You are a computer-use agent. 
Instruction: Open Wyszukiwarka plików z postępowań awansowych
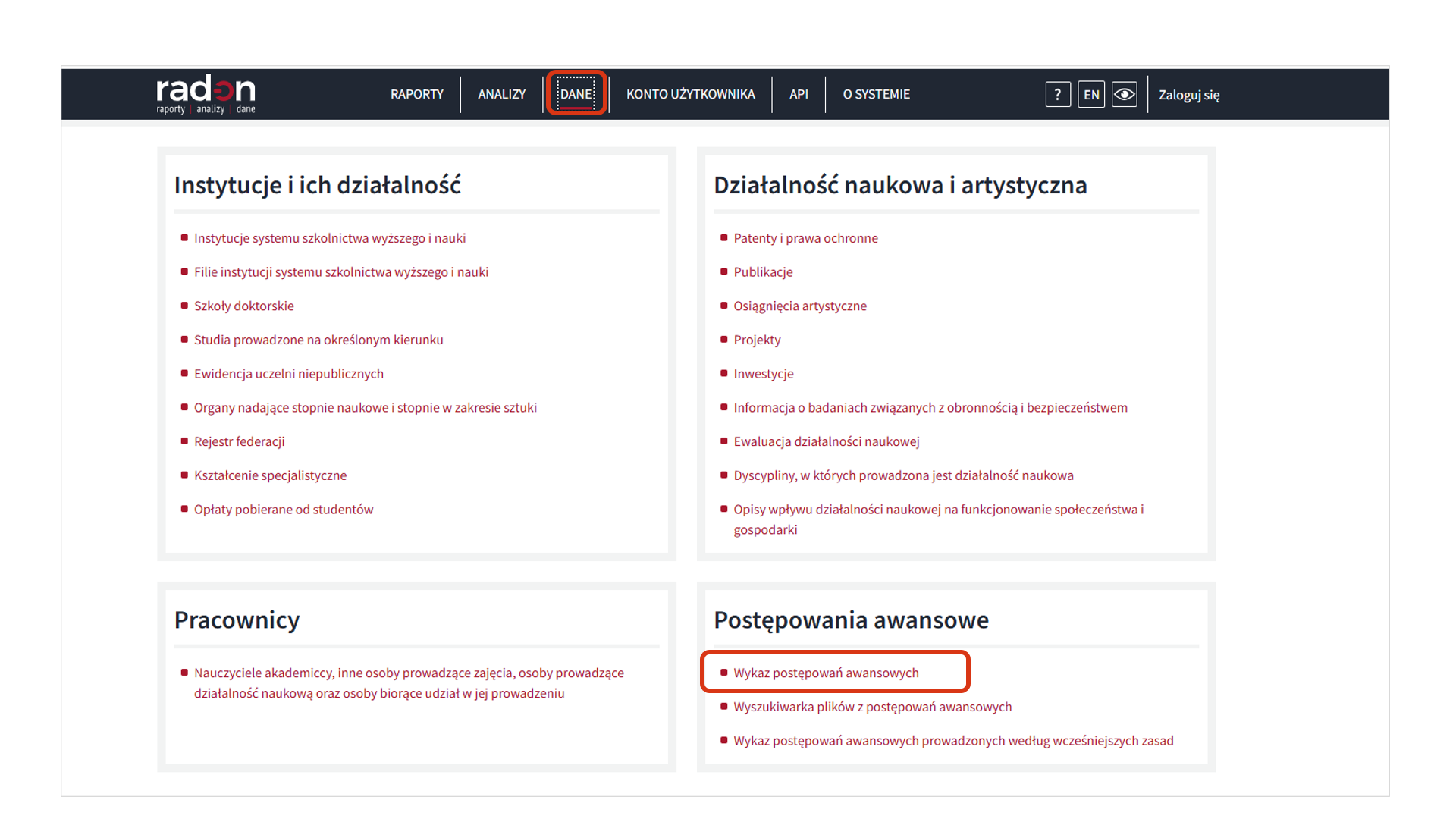pyautogui.click(x=872, y=707)
